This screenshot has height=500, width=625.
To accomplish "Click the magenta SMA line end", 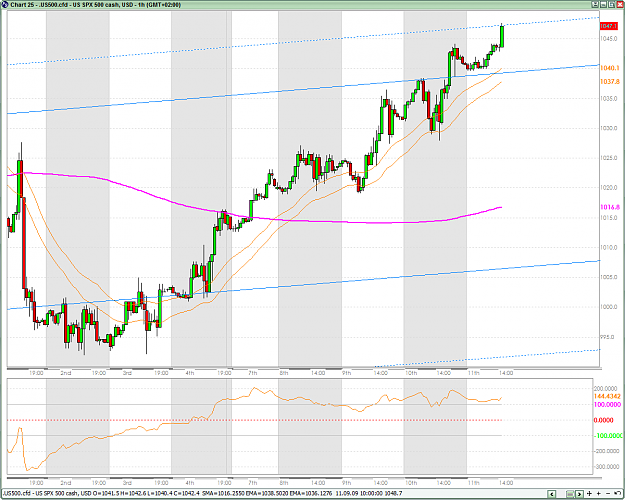I will 500,207.
